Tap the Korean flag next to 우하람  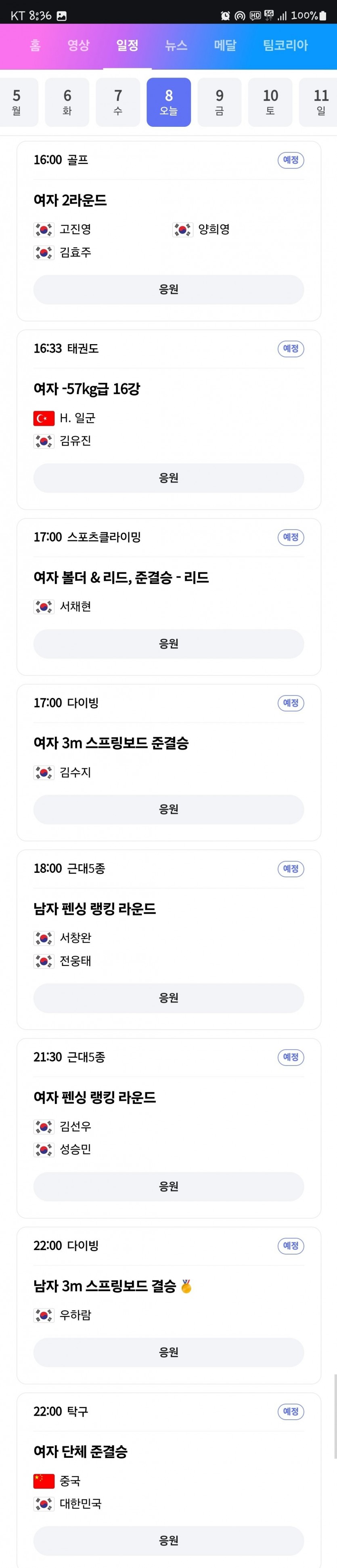pyautogui.click(x=44, y=1316)
